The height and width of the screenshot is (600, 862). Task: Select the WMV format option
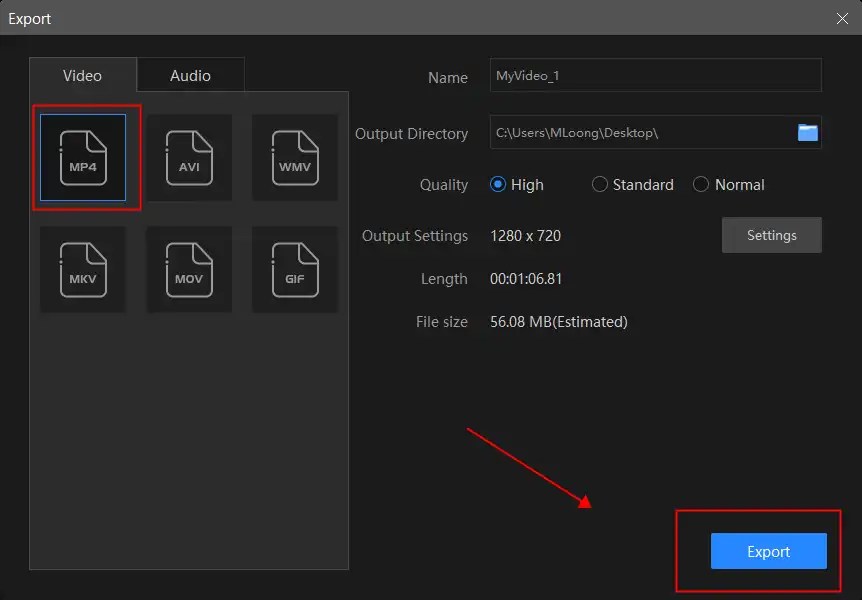[x=295, y=157]
